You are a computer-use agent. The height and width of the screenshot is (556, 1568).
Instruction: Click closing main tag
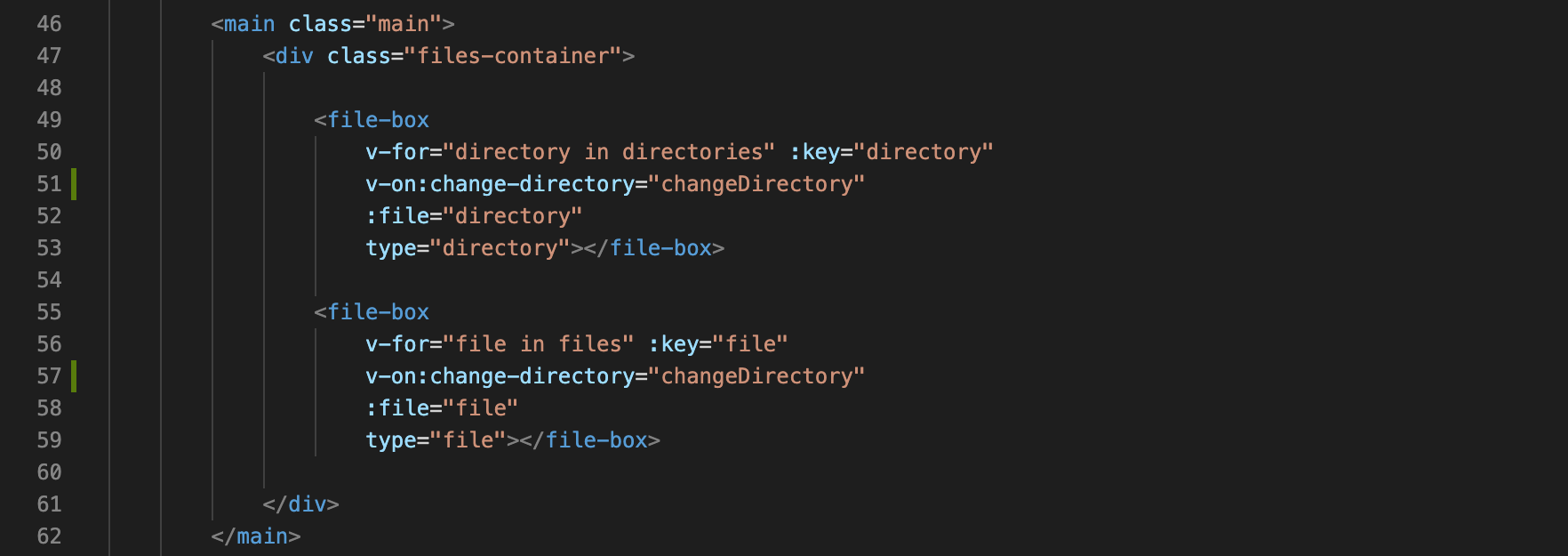coord(256,536)
